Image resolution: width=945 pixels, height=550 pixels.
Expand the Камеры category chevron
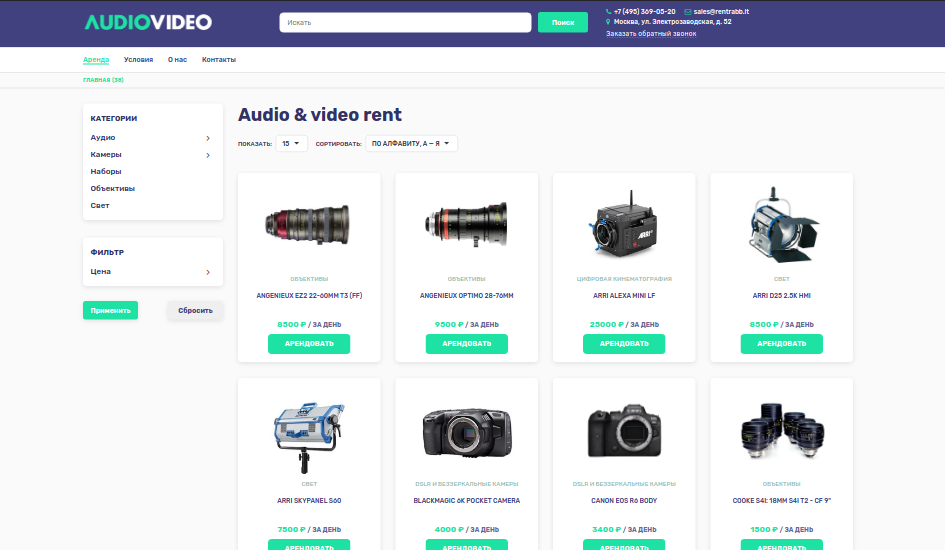(x=208, y=155)
